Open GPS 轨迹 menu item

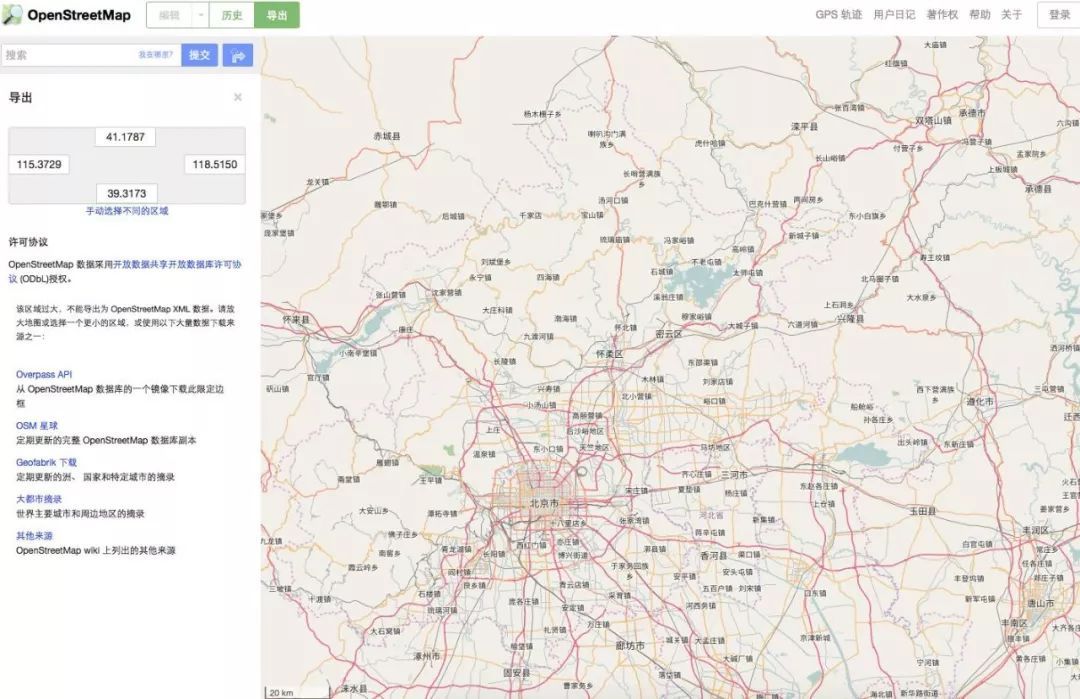[838, 14]
